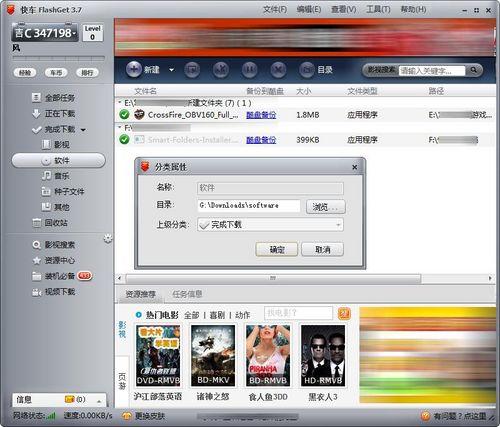Image resolution: width=500 pixels, height=427 pixels.
Task: Select the 软件 category in sidebar
Action: click(58, 160)
